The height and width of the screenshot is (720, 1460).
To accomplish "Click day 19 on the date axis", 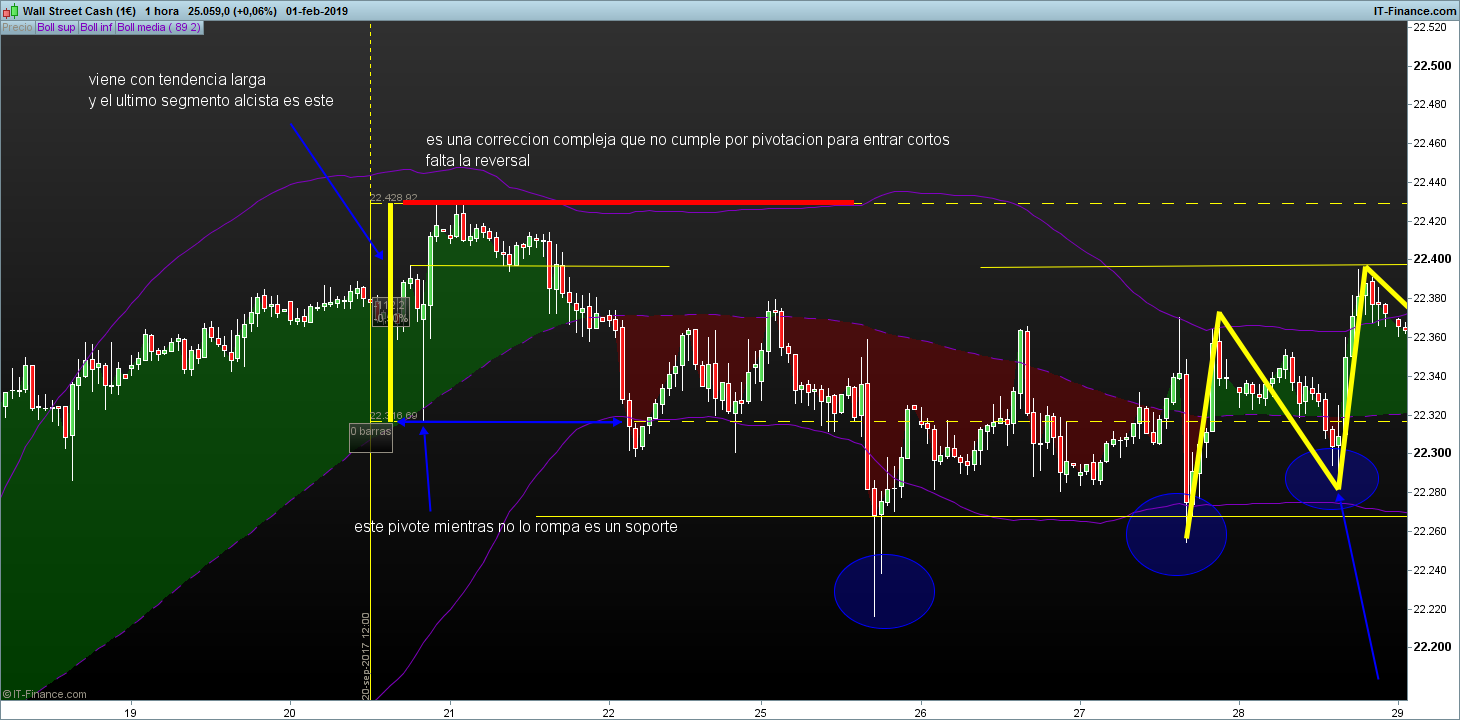I will (x=129, y=712).
